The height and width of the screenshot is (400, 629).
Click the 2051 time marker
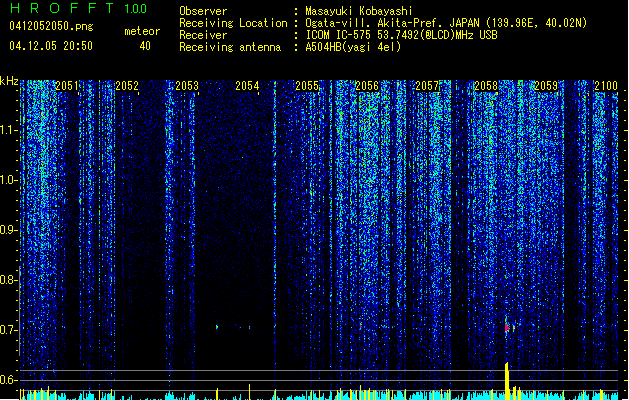(x=67, y=85)
